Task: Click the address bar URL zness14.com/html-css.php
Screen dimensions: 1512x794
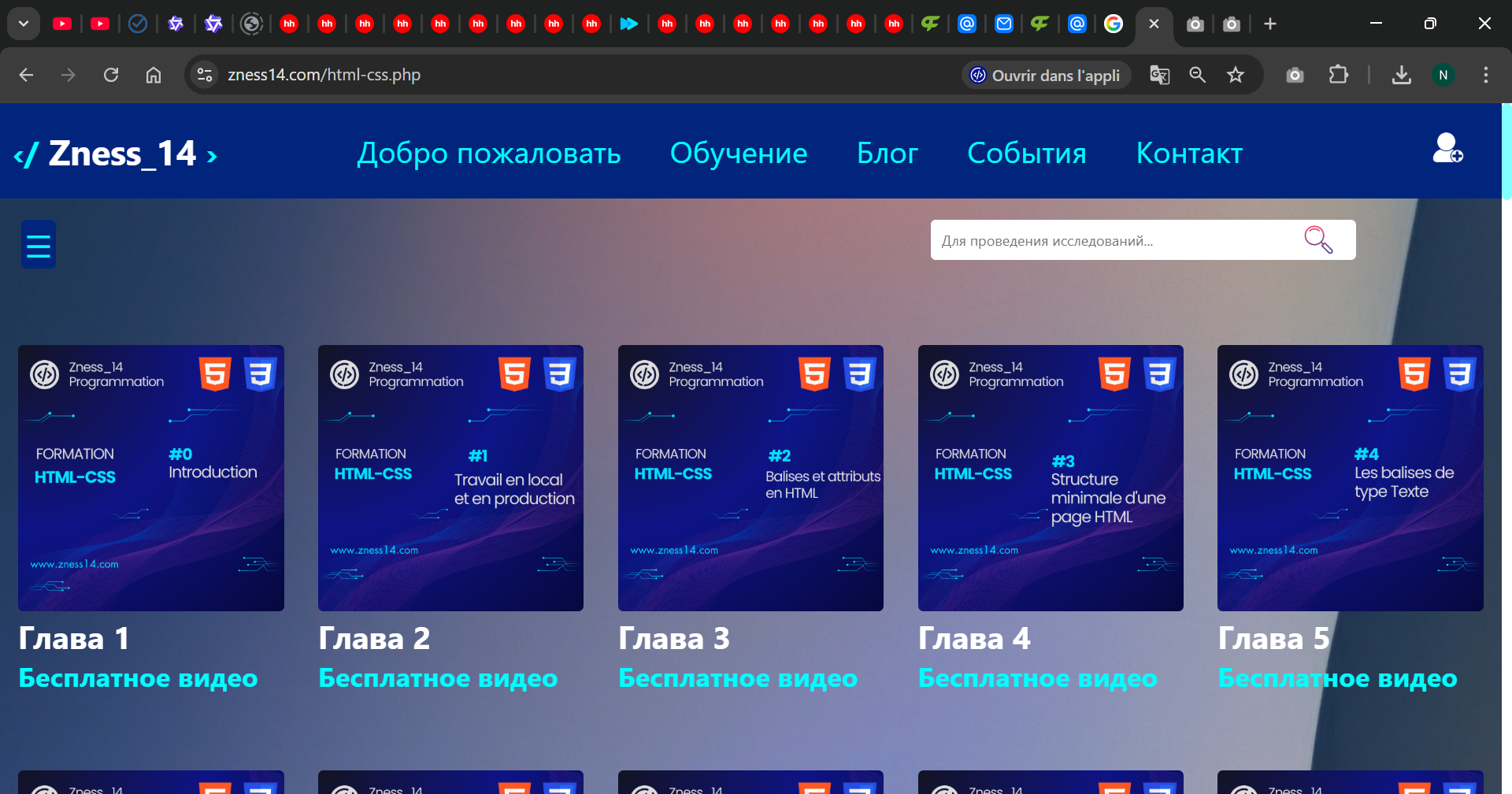Action: 324,75
